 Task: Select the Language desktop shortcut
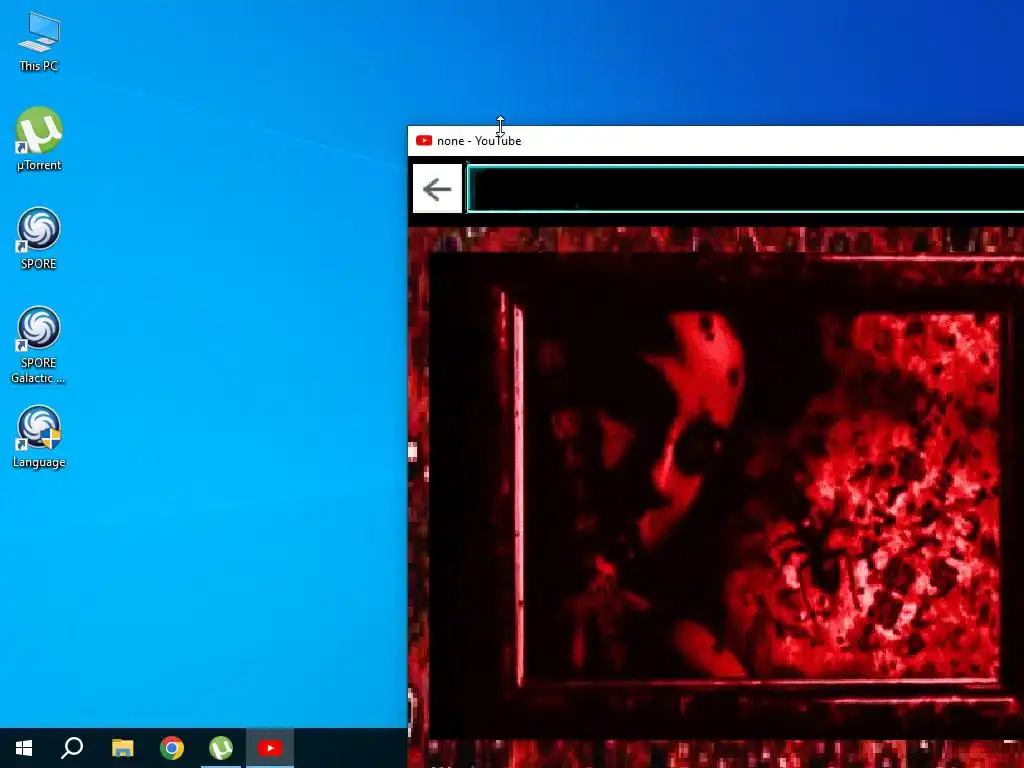[39, 436]
